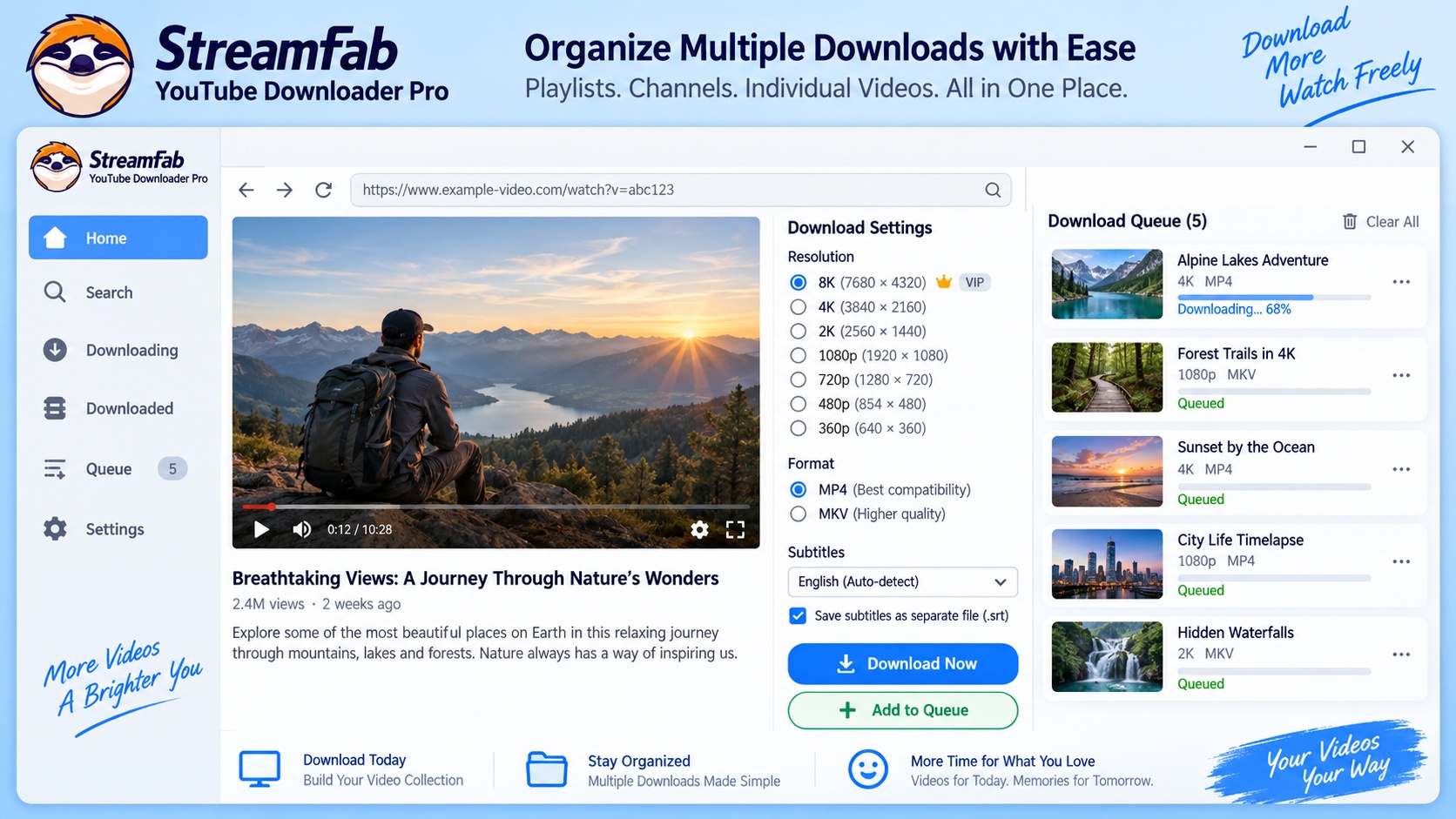Reload the page with refresh icon
The image size is (1456, 819).
(323, 190)
